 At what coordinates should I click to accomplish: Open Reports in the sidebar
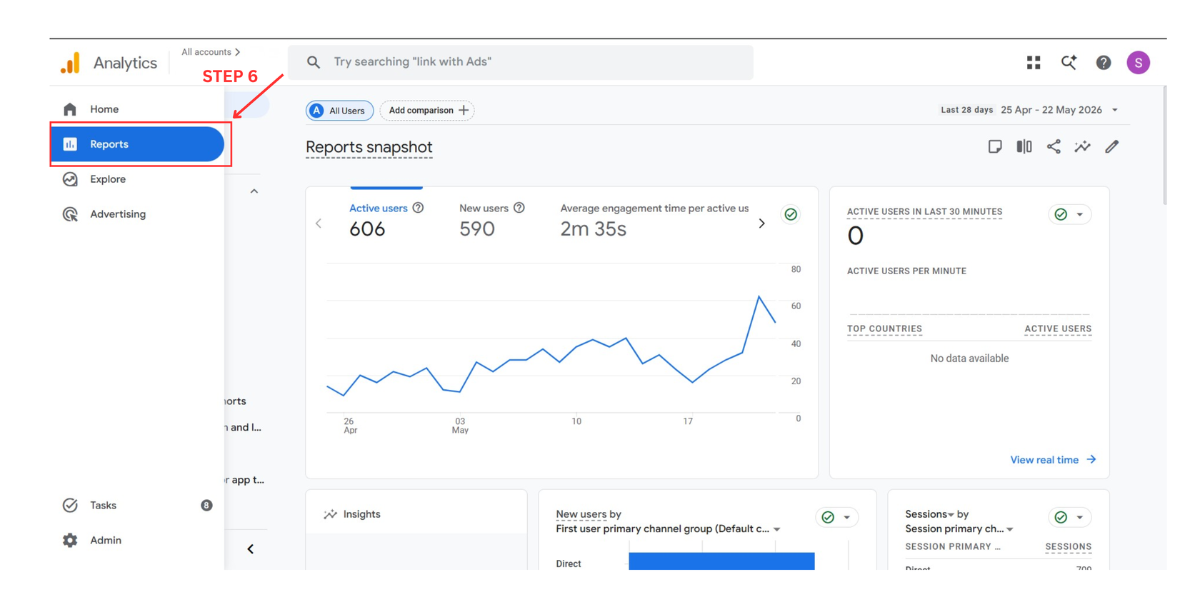(x=137, y=144)
